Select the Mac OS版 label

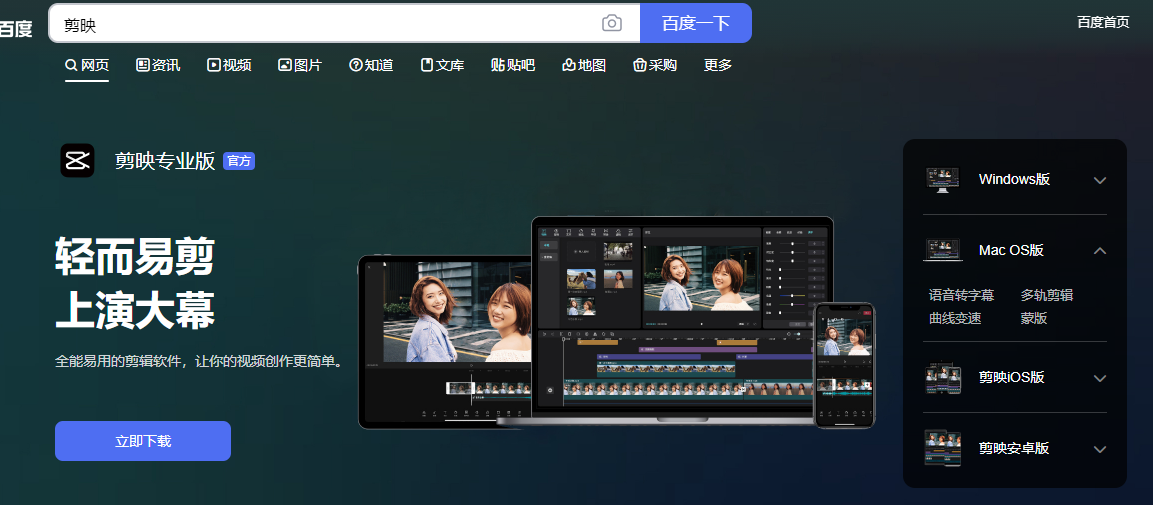pyautogui.click(x=1011, y=250)
